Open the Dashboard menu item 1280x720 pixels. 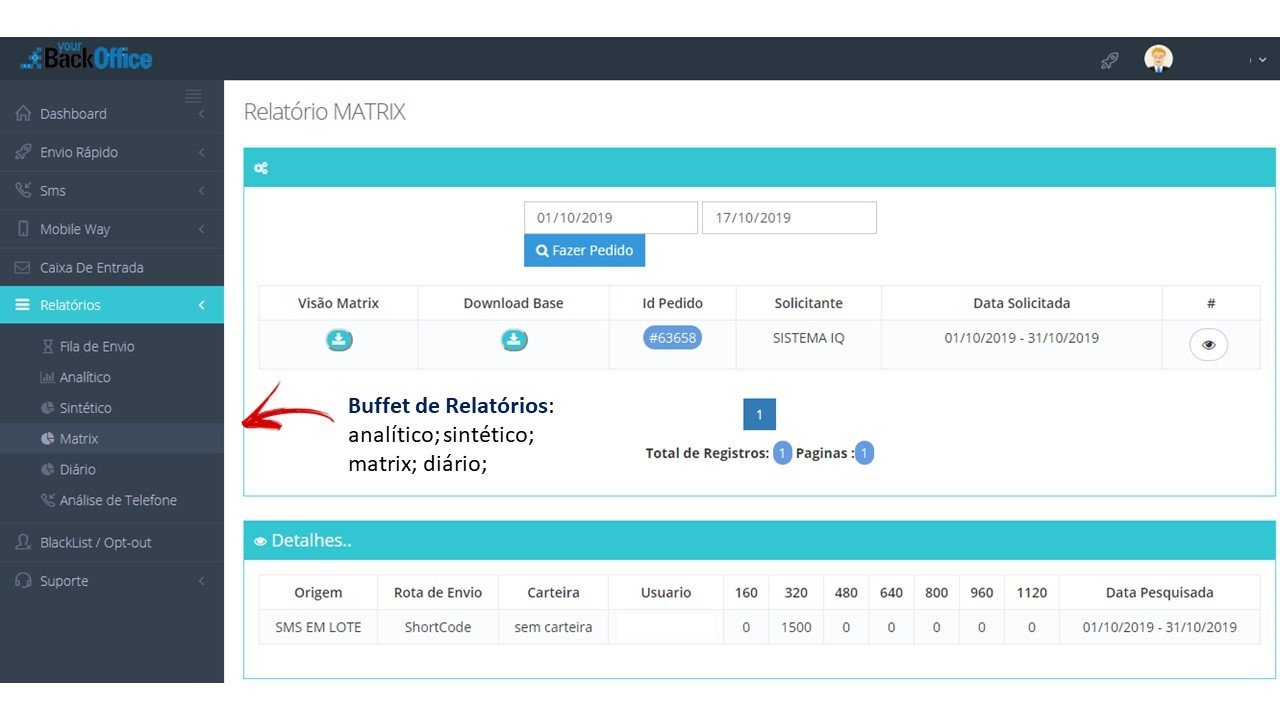pyautogui.click(x=112, y=114)
